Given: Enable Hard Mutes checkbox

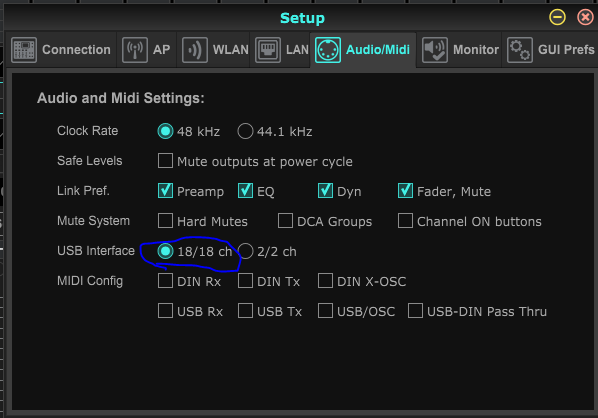Looking at the screenshot, I should point(165,221).
